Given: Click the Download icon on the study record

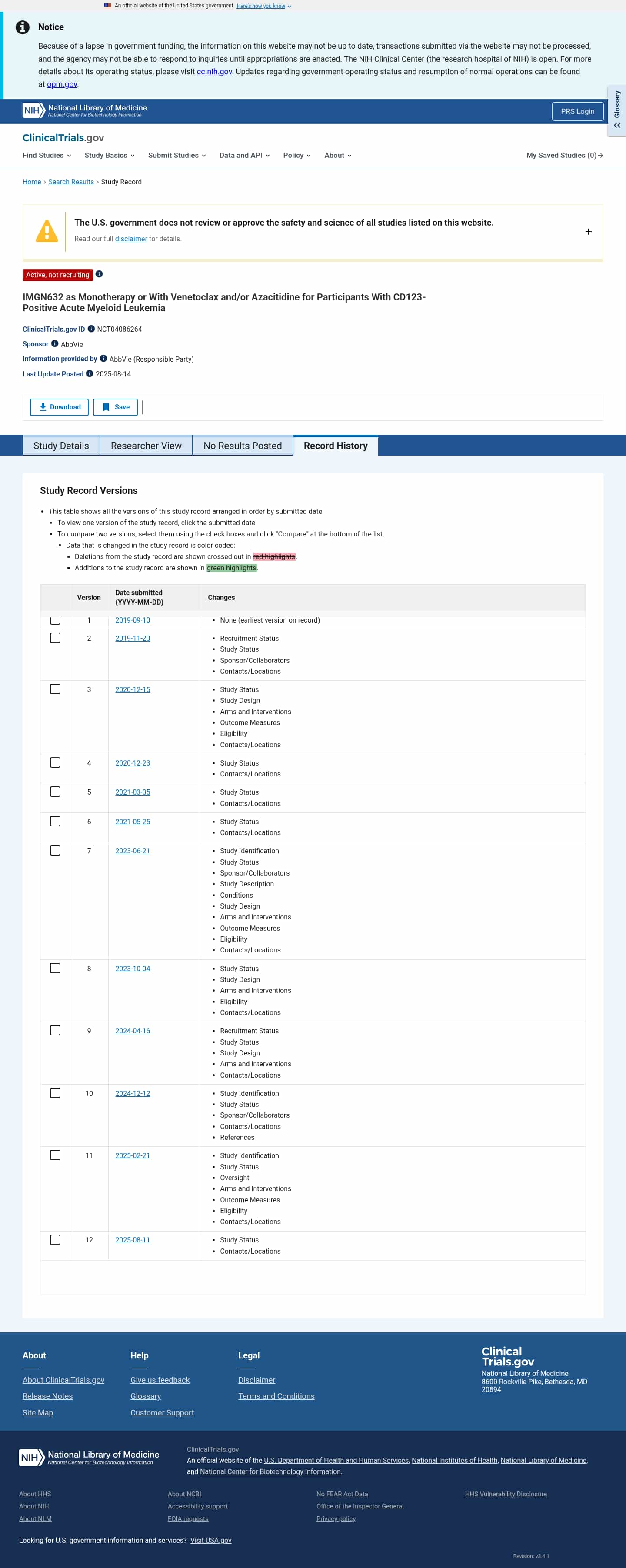Looking at the screenshot, I should [43, 406].
